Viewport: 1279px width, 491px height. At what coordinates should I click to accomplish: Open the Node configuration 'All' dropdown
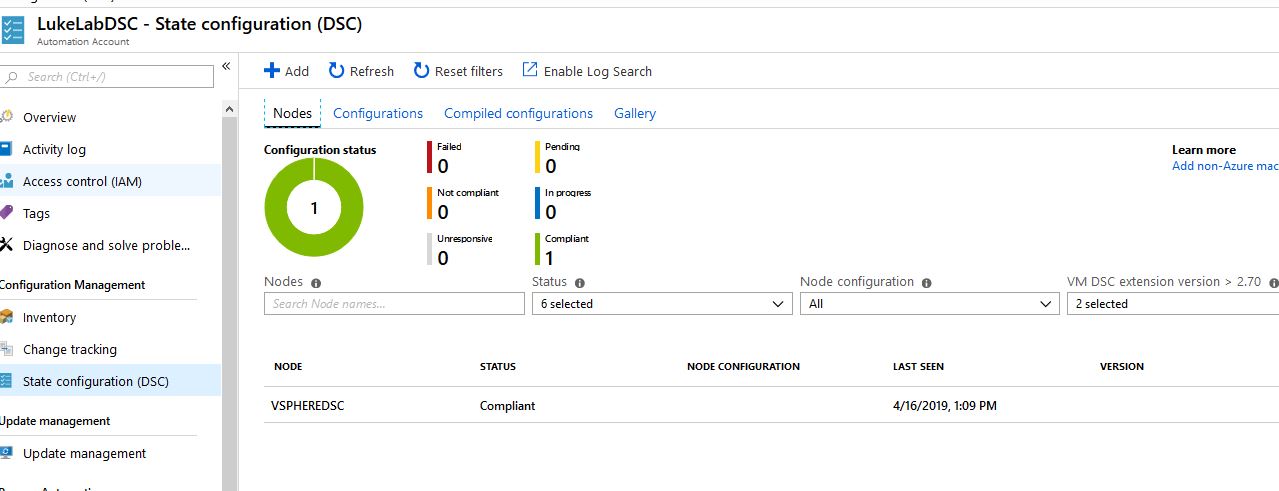tap(929, 303)
